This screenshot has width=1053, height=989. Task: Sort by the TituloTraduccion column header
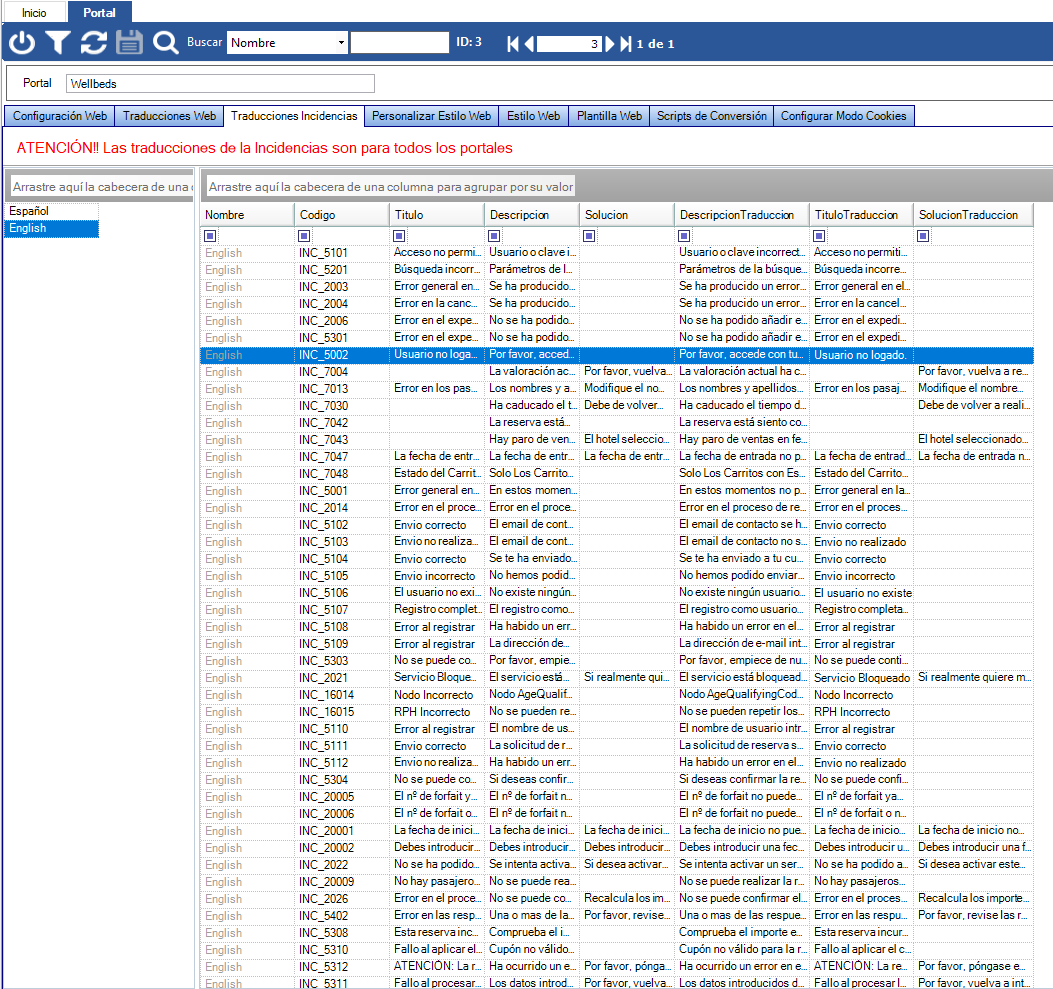[x=861, y=215]
